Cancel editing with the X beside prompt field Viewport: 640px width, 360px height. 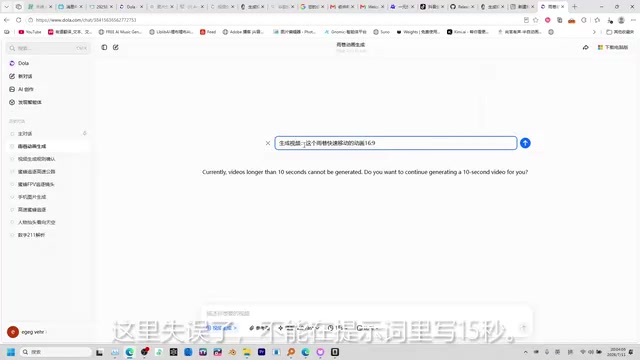click(x=268, y=143)
